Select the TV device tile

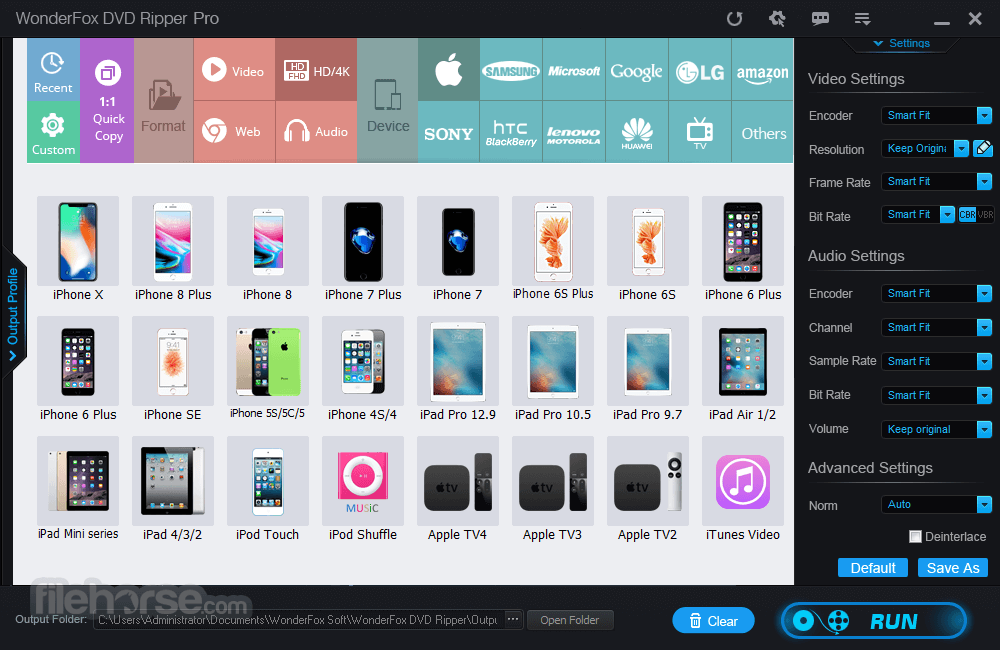point(700,132)
